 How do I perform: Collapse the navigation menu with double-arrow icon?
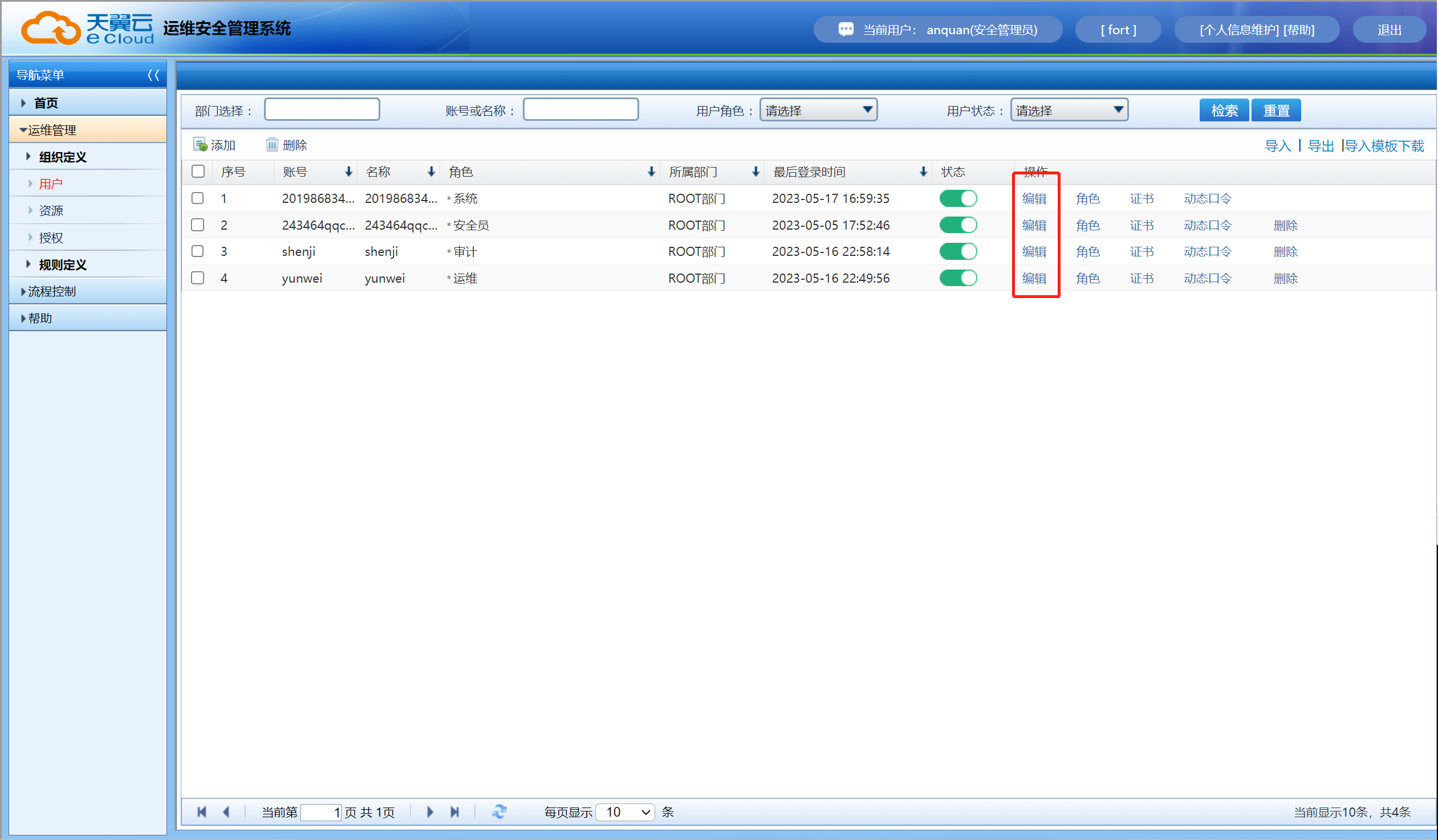[153, 75]
